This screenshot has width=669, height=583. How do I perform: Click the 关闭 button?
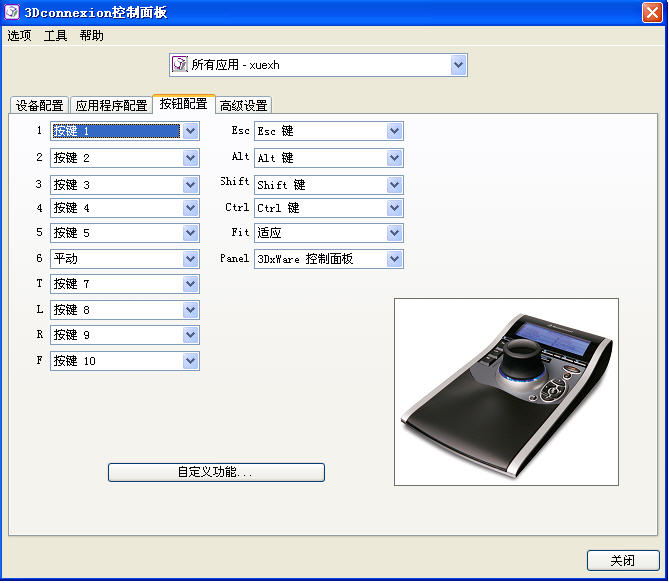tap(623, 560)
